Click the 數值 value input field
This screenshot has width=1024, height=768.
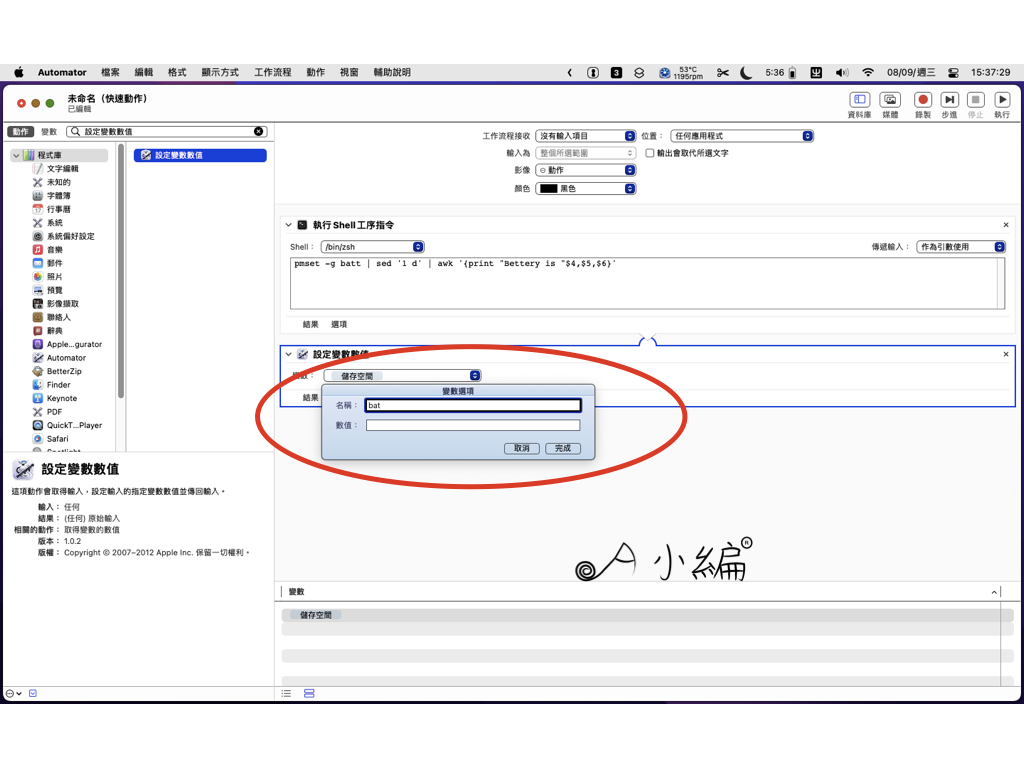pyautogui.click(x=473, y=425)
